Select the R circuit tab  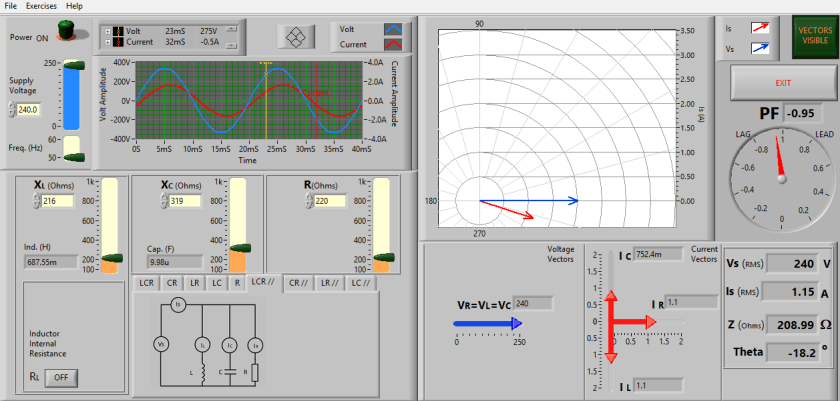pos(237,283)
